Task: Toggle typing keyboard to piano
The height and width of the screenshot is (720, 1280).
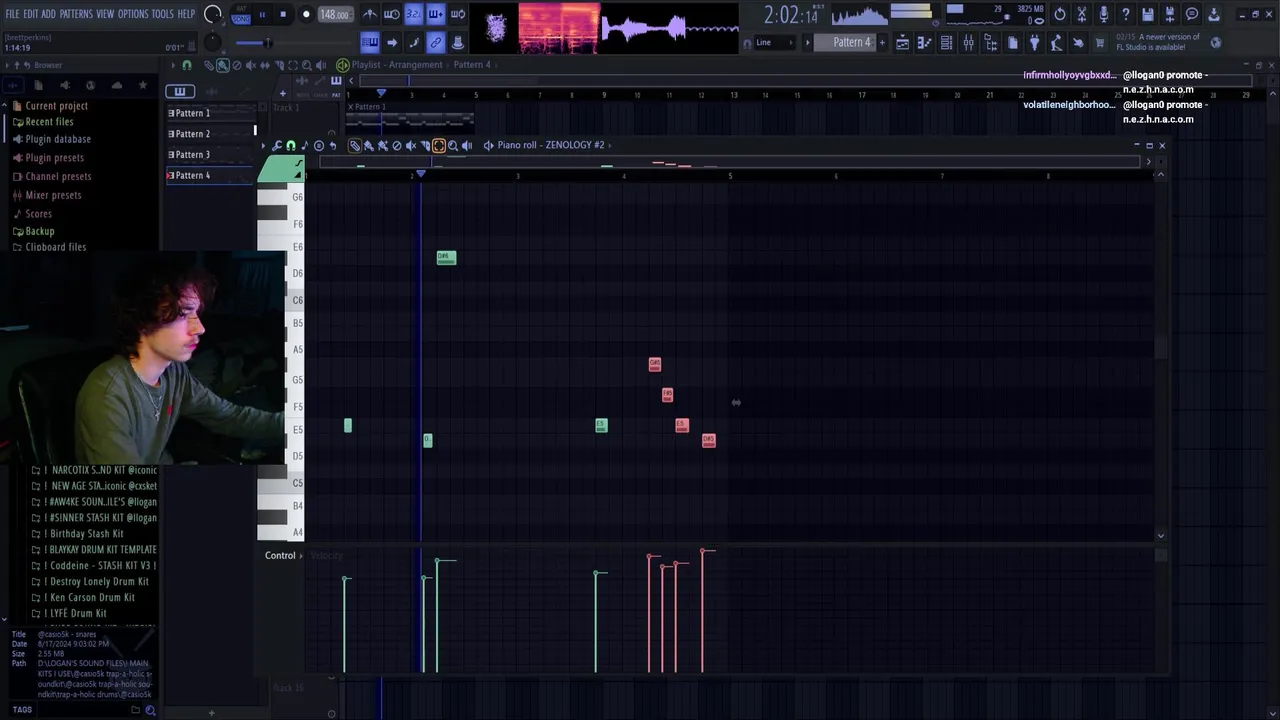Action: (370, 42)
